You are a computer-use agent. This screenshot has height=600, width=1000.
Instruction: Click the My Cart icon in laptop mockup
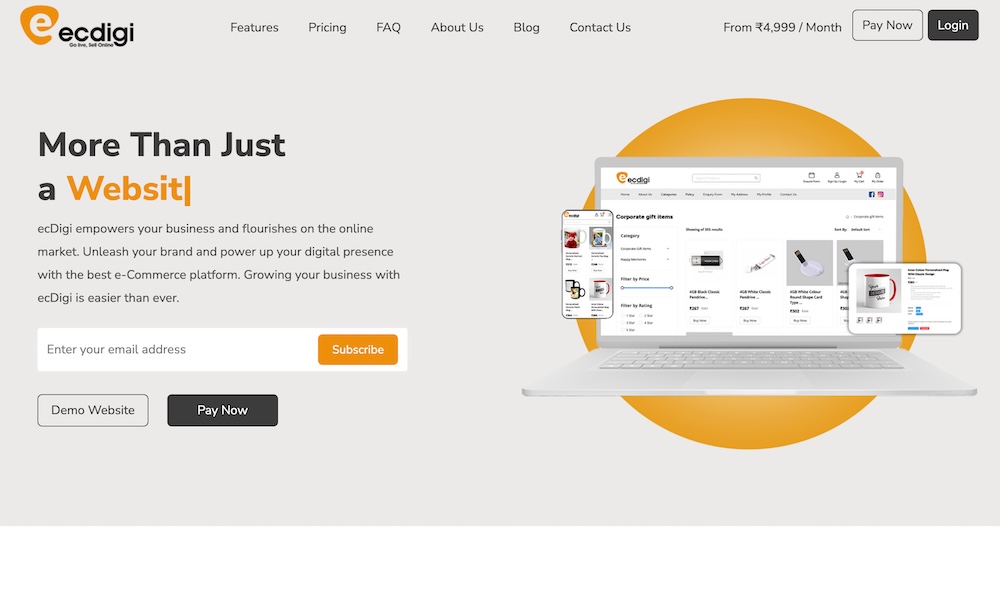click(859, 175)
